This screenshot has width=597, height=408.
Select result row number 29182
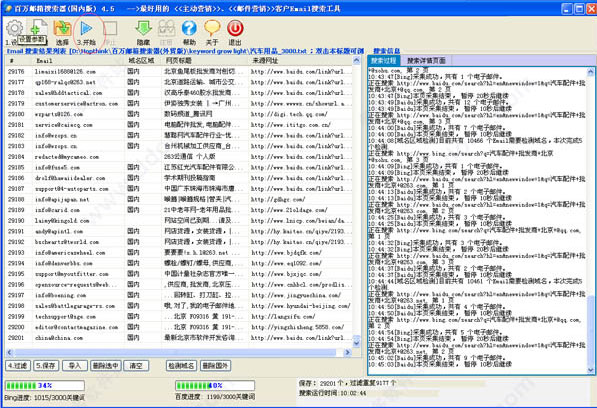(179, 135)
